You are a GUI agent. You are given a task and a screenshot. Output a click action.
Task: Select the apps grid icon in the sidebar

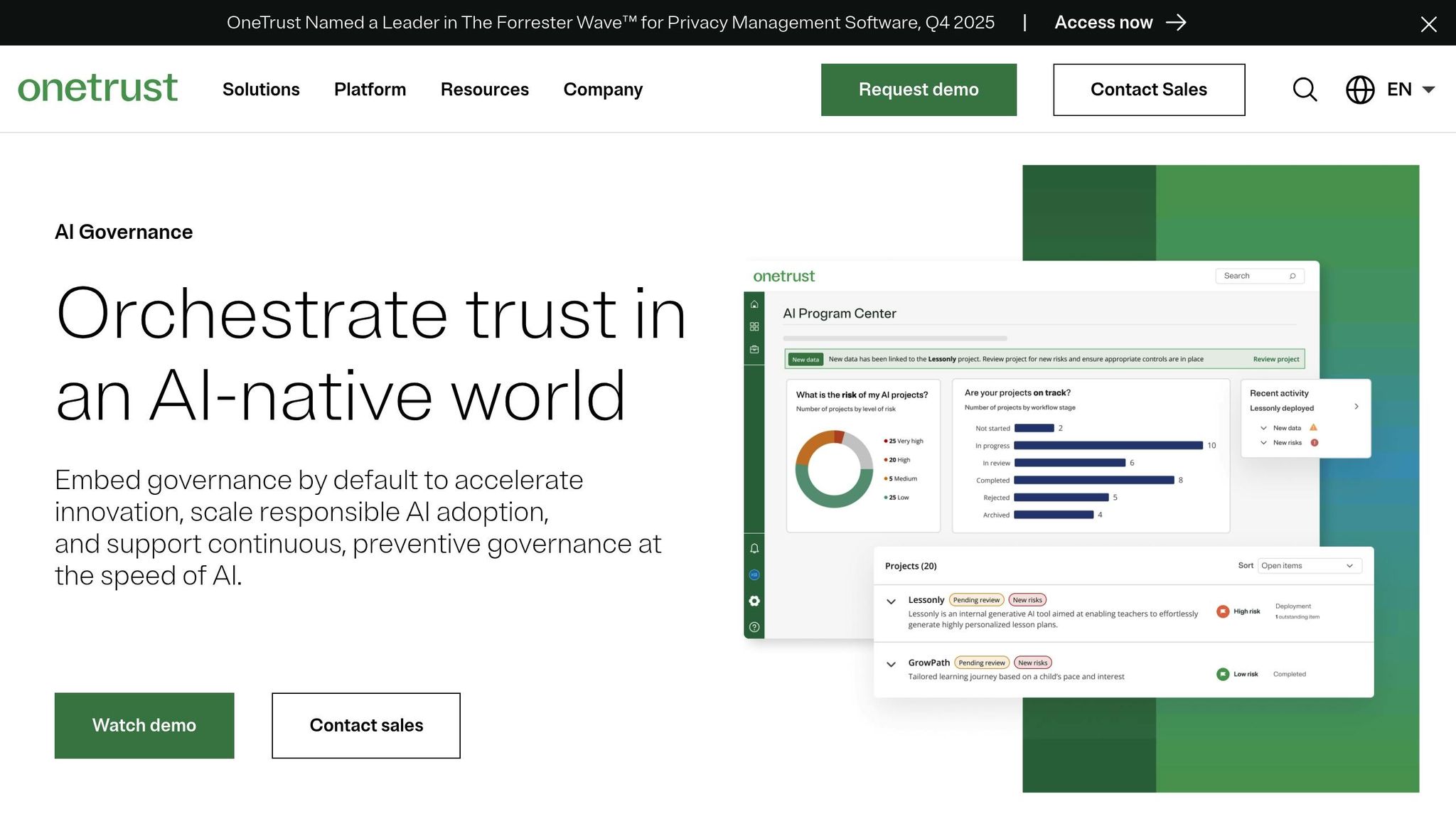tap(754, 326)
